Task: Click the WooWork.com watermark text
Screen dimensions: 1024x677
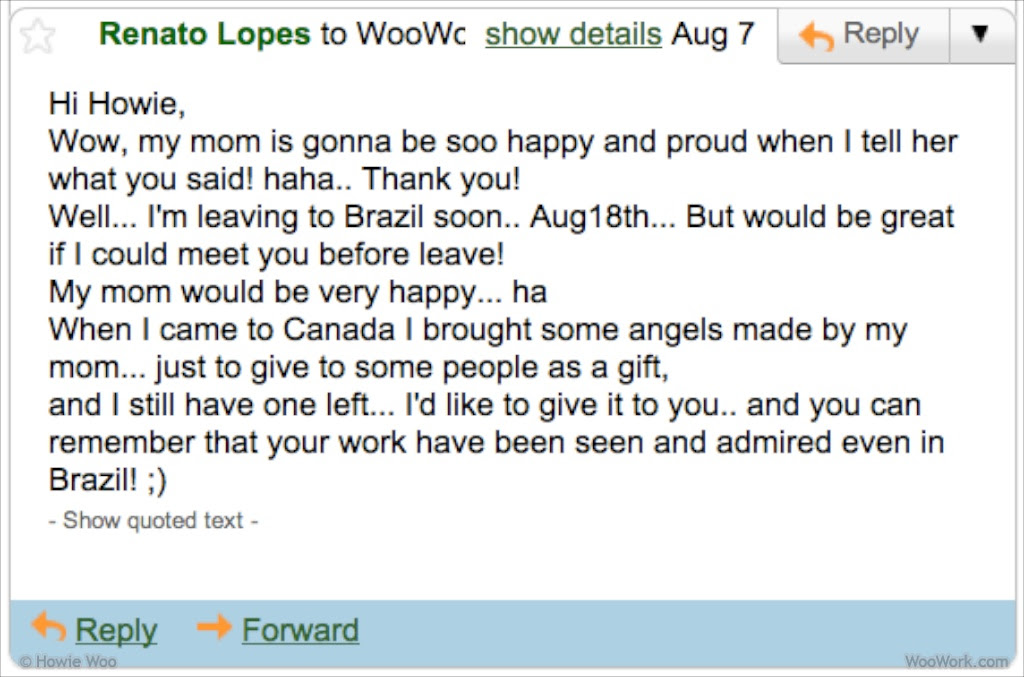Action: [x=957, y=661]
